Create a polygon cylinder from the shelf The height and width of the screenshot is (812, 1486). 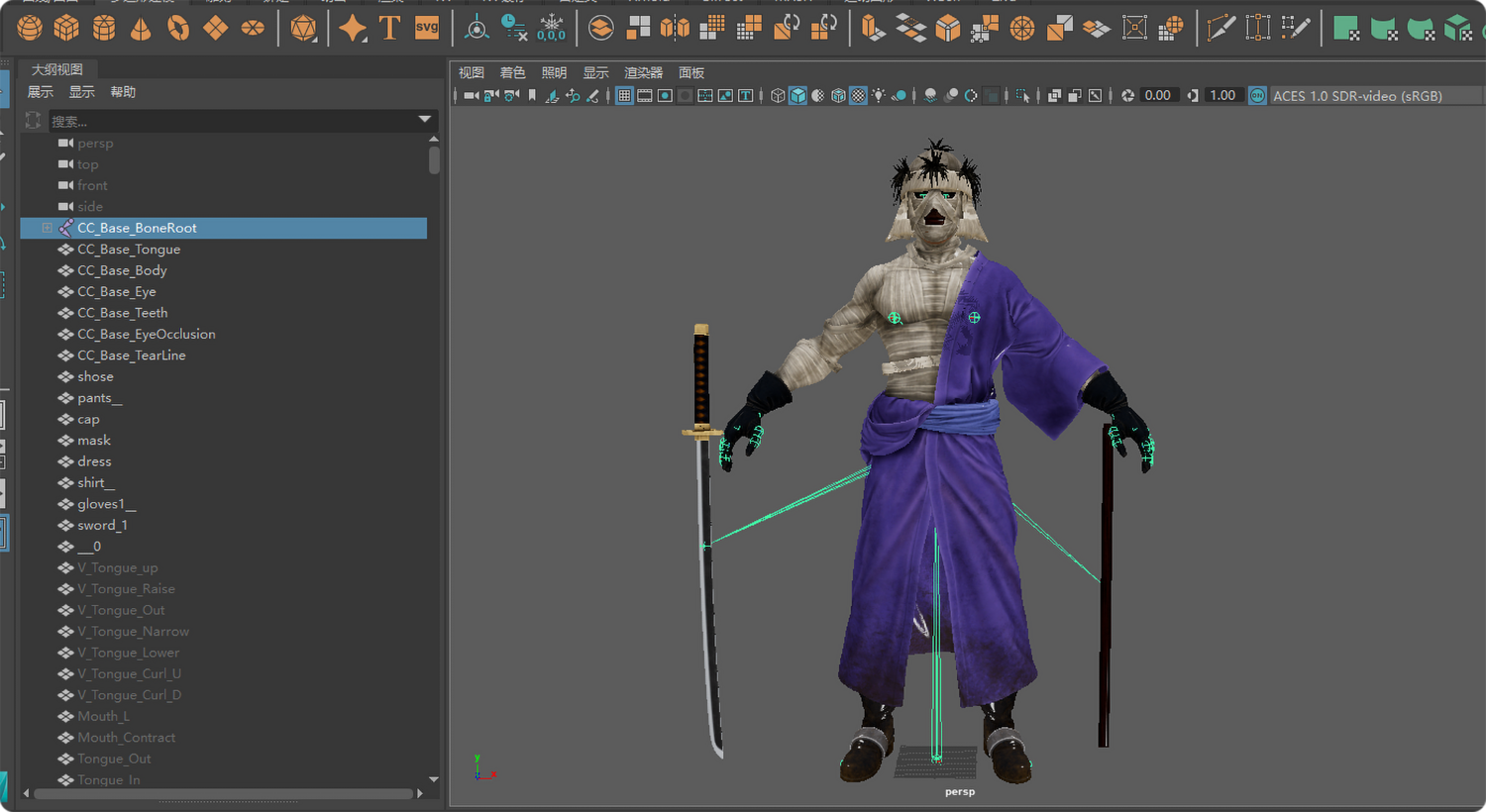104,28
